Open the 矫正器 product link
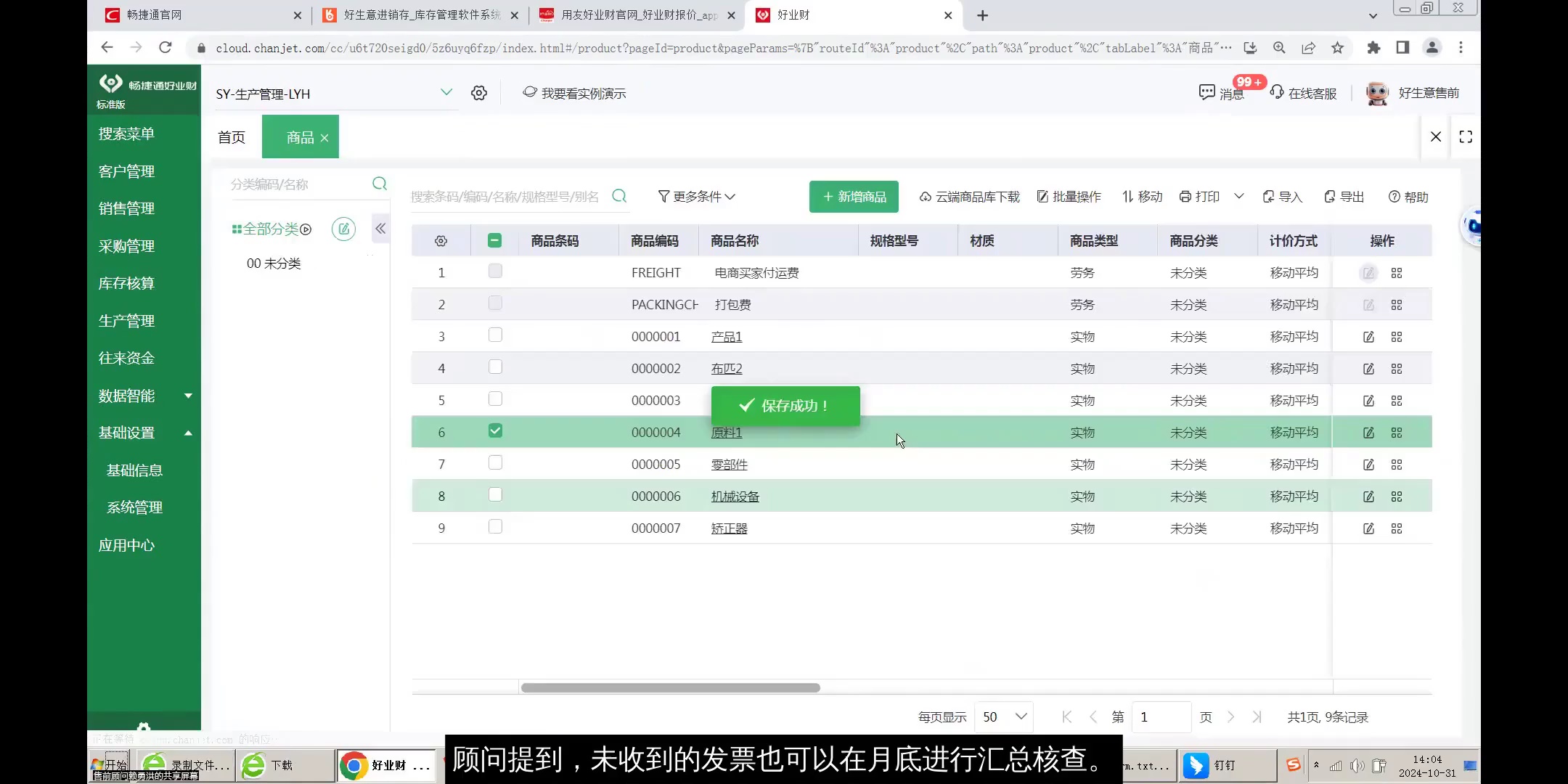Screen dimensions: 1568x784 pyautogui.click(x=728, y=528)
